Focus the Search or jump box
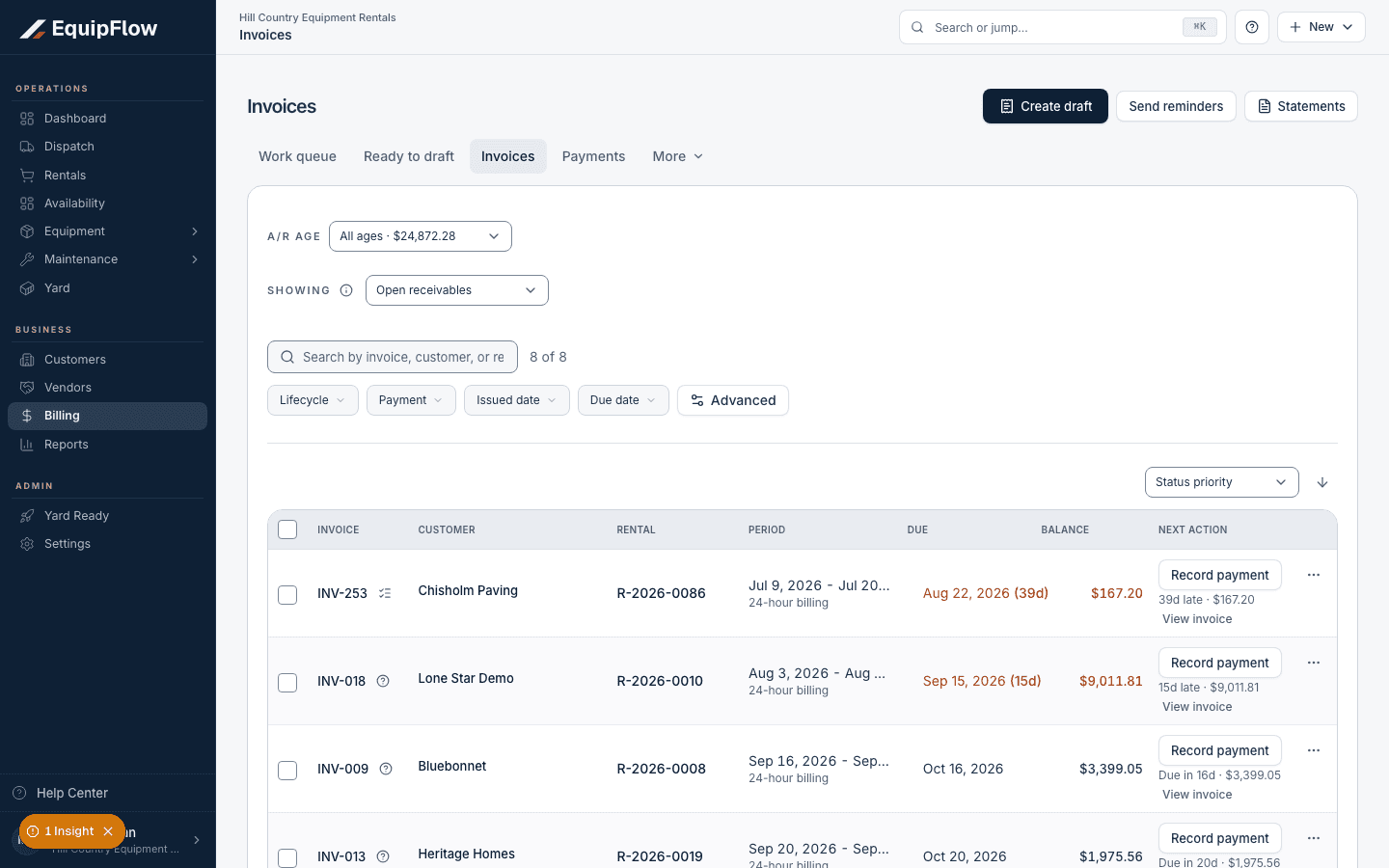Image resolution: width=1389 pixels, height=868 pixels. [x=1063, y=27]
